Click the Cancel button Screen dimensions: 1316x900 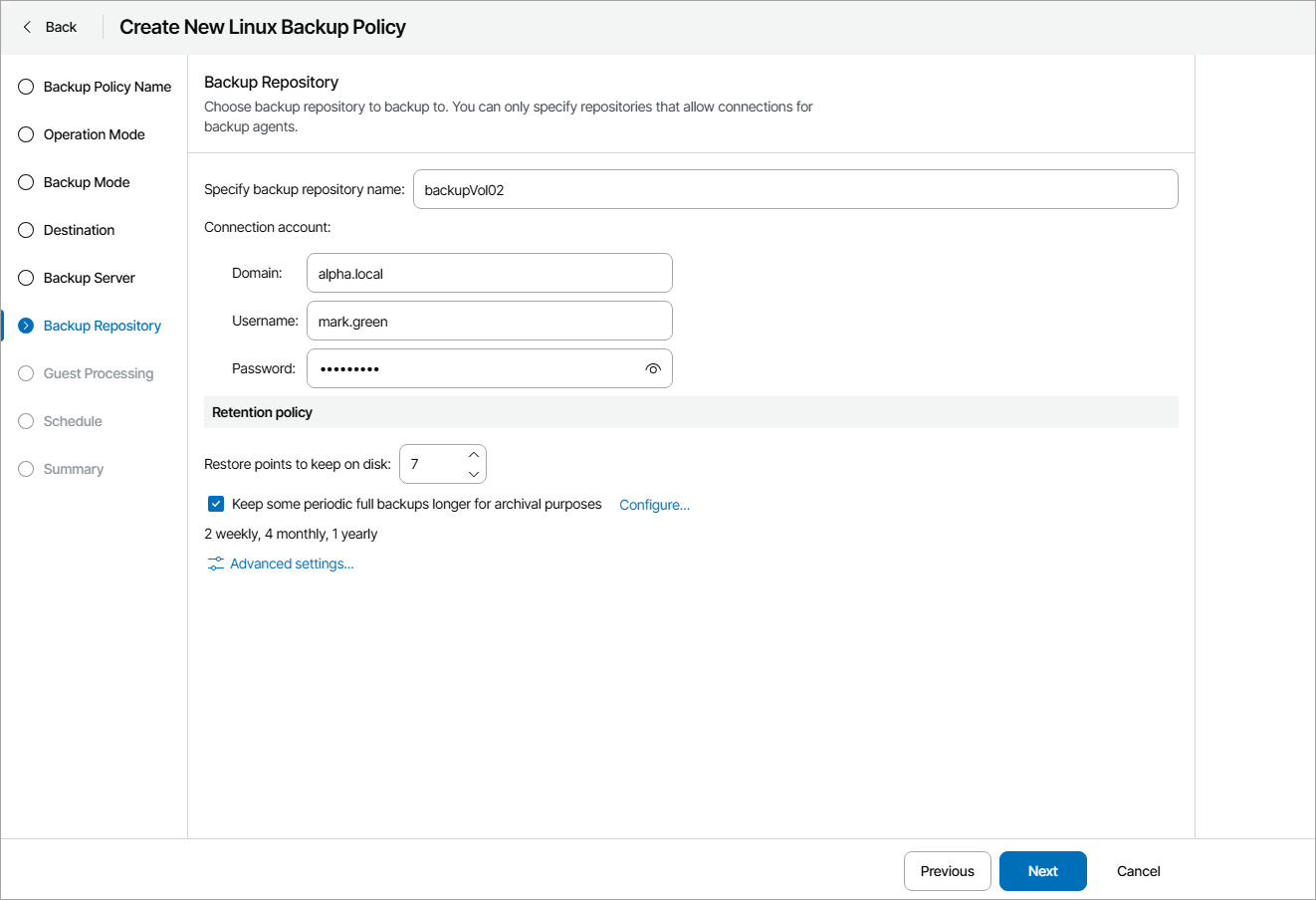pyautogui.click(x=1138, y=871)
